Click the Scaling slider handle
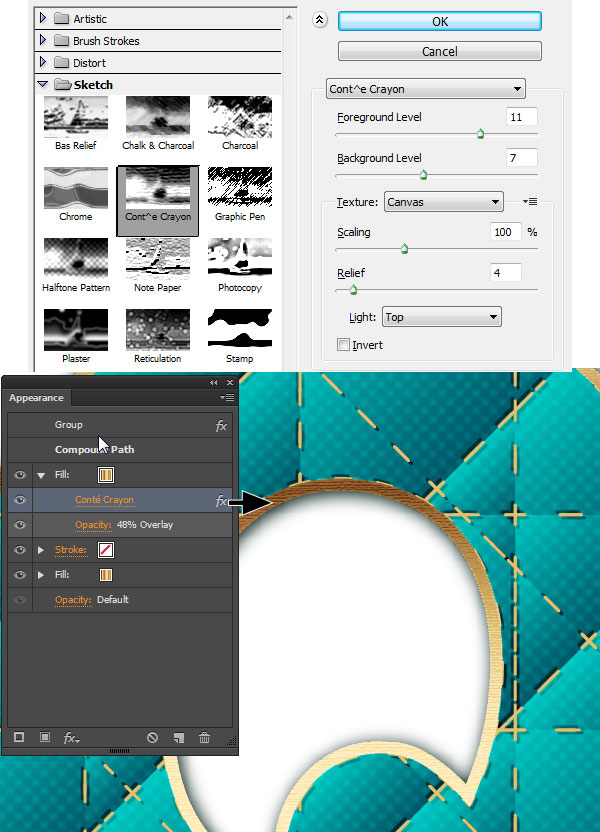The width and height of the screenshot is (600, 832). [404, 248]
